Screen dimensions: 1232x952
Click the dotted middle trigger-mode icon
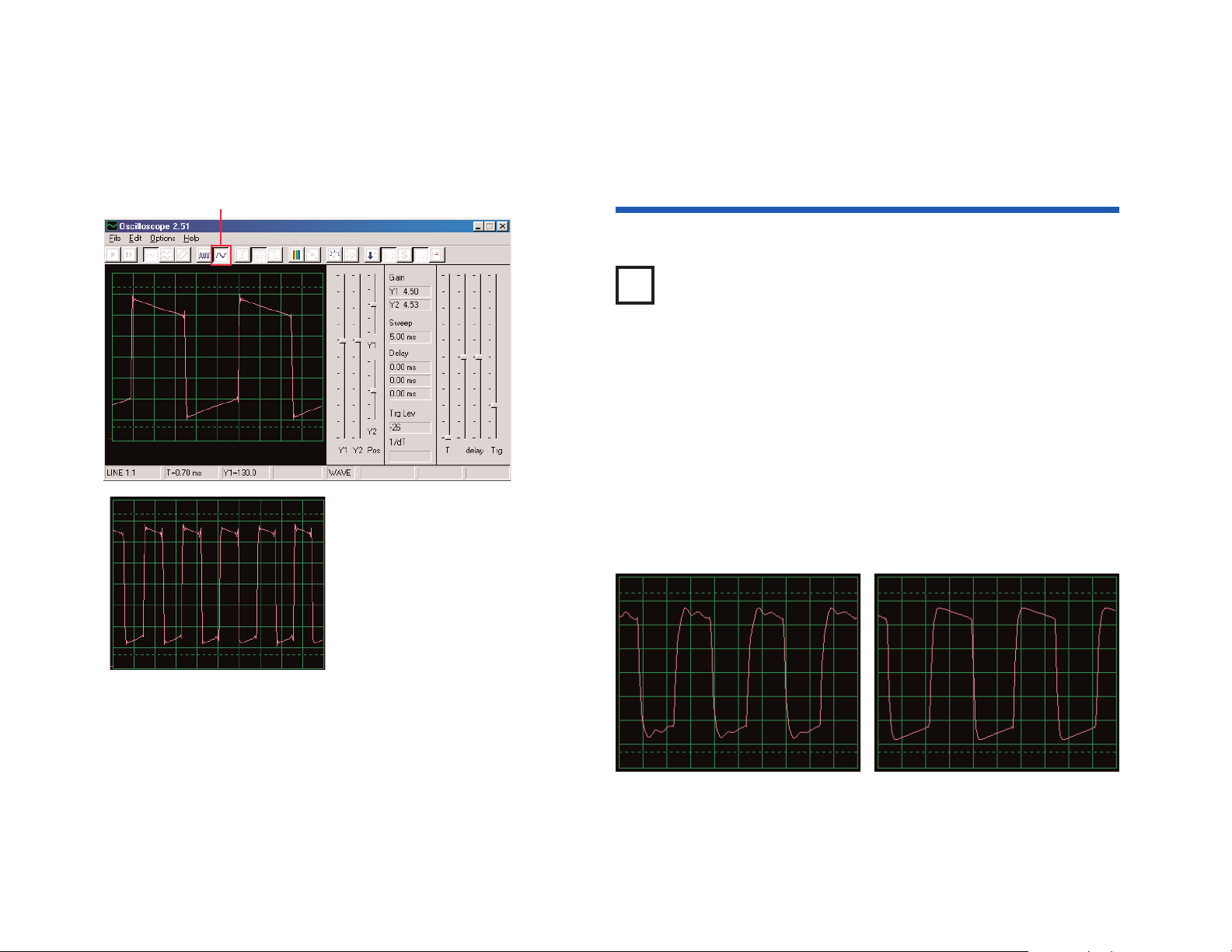pos(259,255)
